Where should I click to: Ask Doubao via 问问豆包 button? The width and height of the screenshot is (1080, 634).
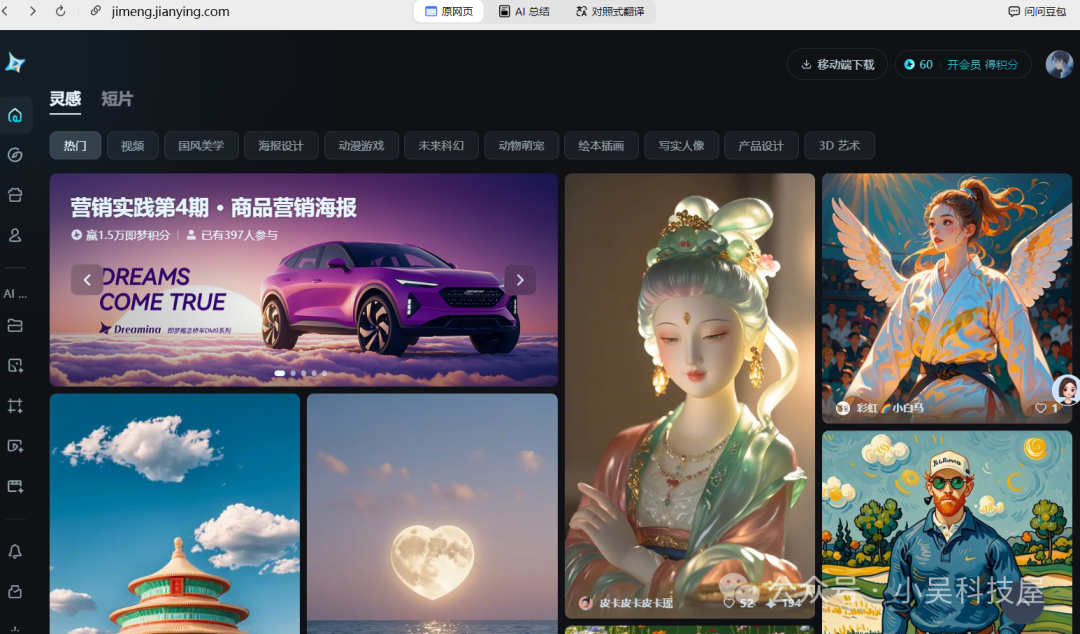point(1037,11)
